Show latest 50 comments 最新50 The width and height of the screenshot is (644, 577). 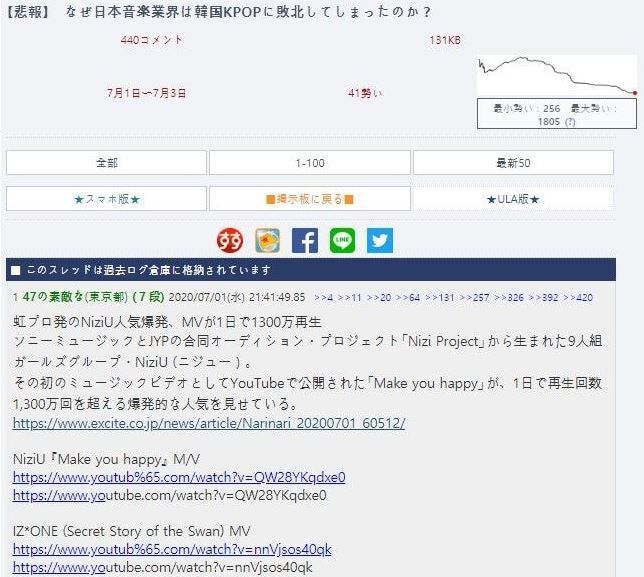pyautogui.click(x=513, y=163)
